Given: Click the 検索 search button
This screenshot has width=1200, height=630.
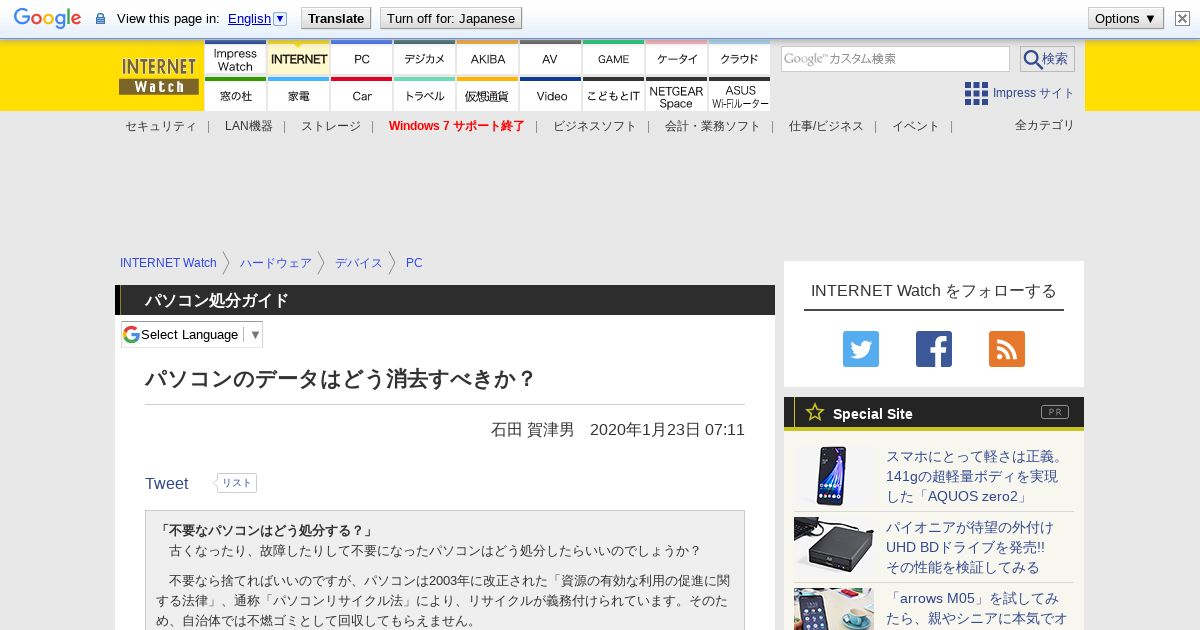Looking at the screenshot, I should [1047, 59].
